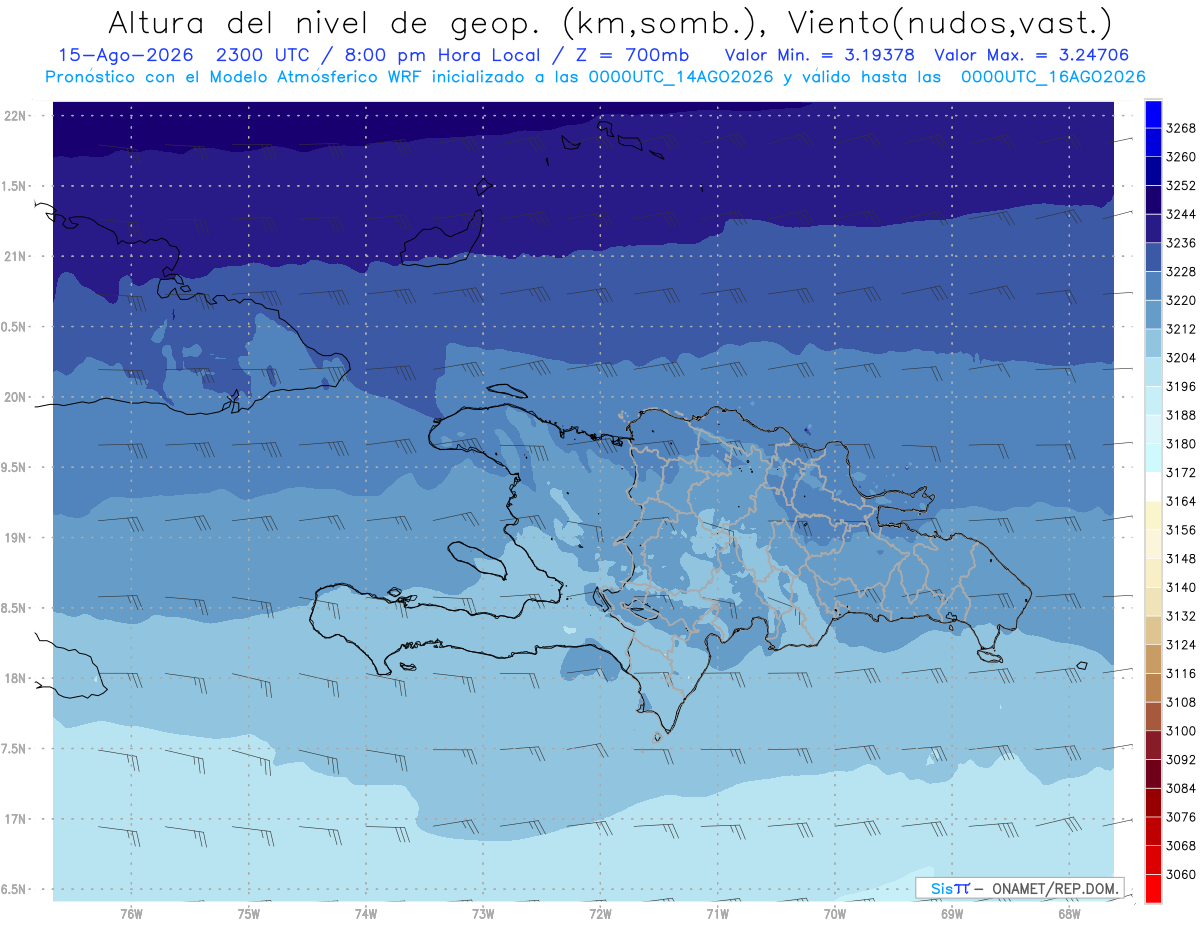Click the legend value '3148'
Screen dimensions: 1200x927
(x=1181, y=558)
